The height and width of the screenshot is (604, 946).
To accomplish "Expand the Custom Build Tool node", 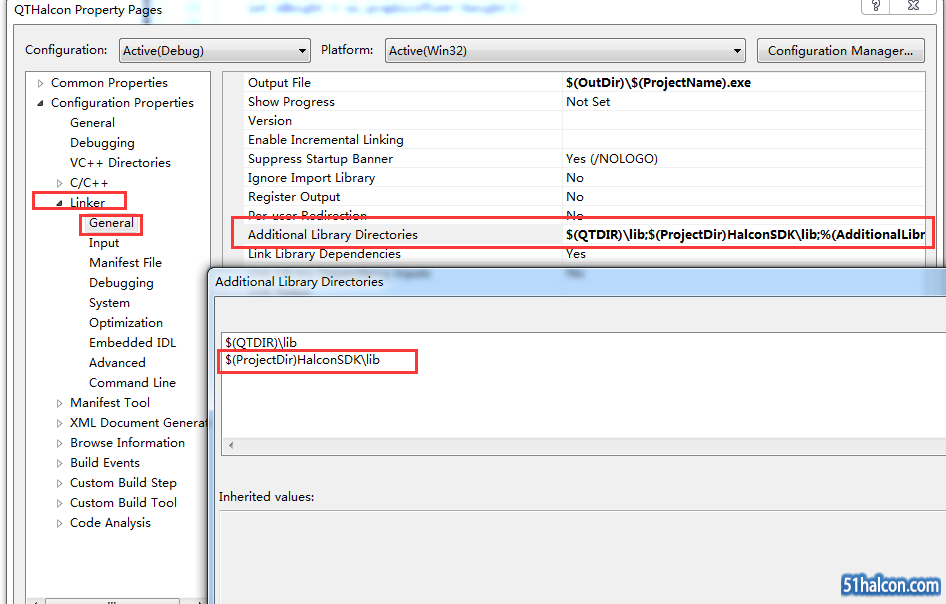I will (59, 503).
